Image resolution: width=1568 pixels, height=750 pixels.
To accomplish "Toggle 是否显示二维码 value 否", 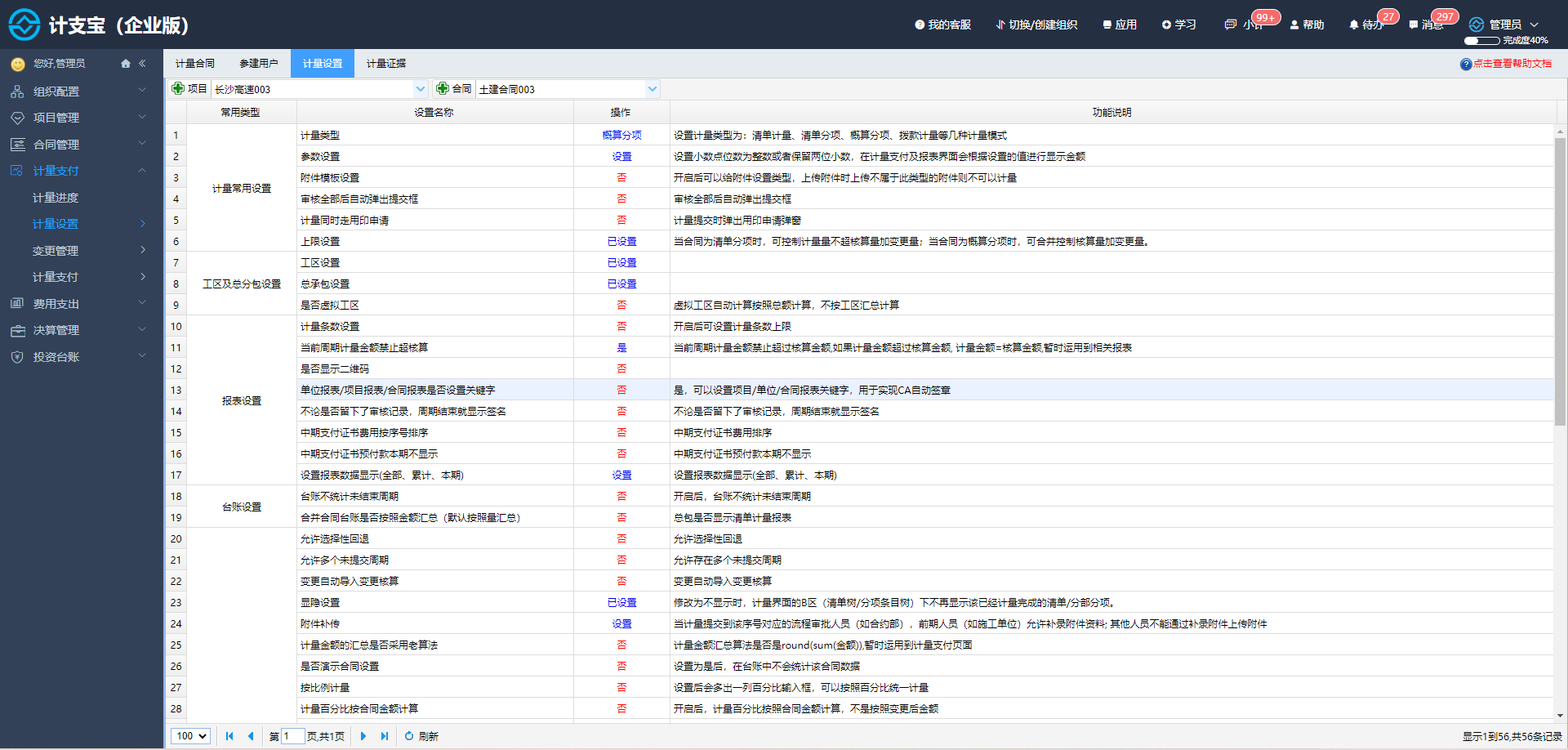I will pos(621,369).
